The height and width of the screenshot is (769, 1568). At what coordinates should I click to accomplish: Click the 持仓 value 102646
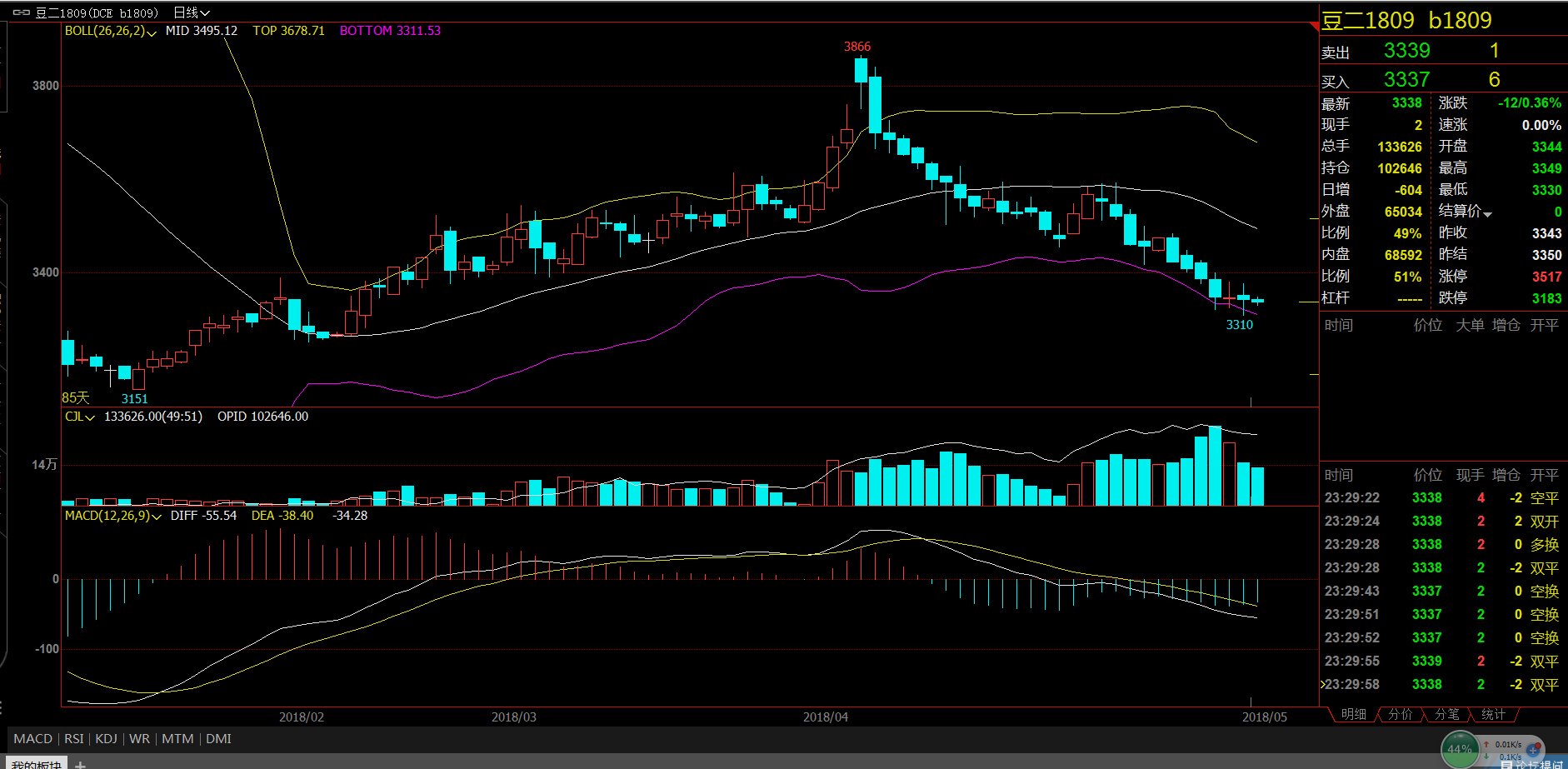point(1400,168)
